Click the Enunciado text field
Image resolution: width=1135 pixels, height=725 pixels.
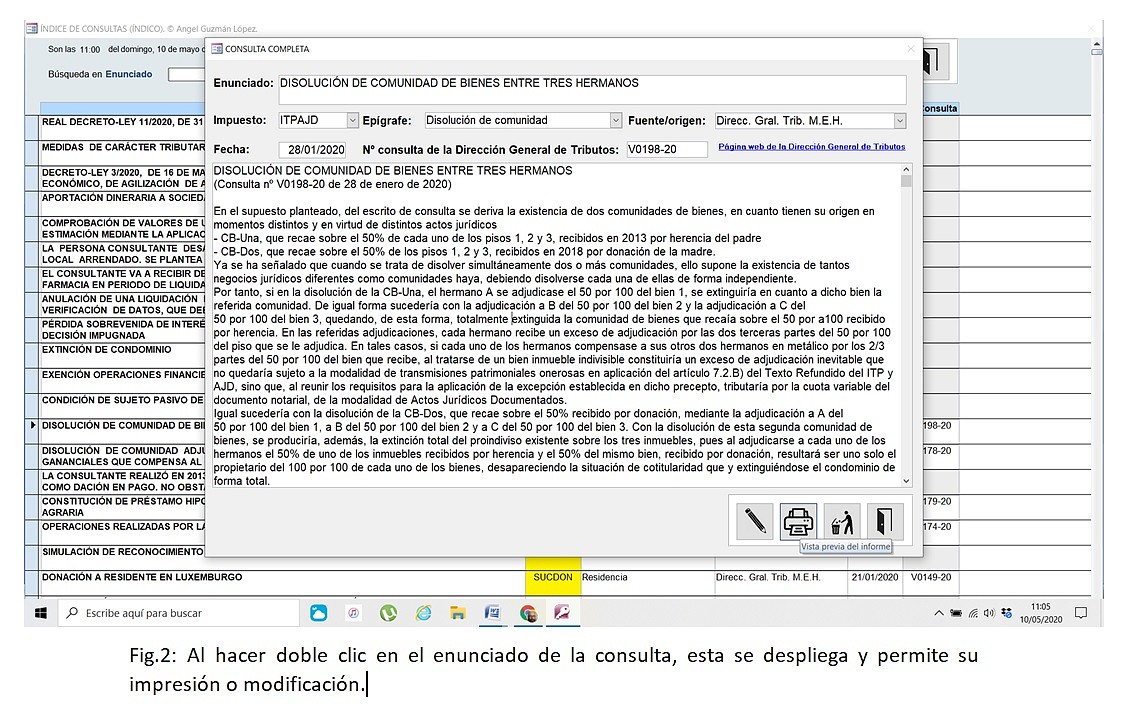[x=592, y=89]
